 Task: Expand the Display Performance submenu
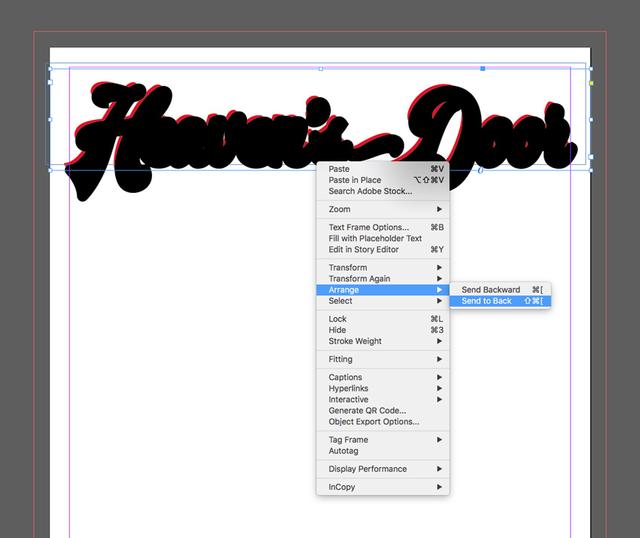pyautogui.click(x=383, y=469)
